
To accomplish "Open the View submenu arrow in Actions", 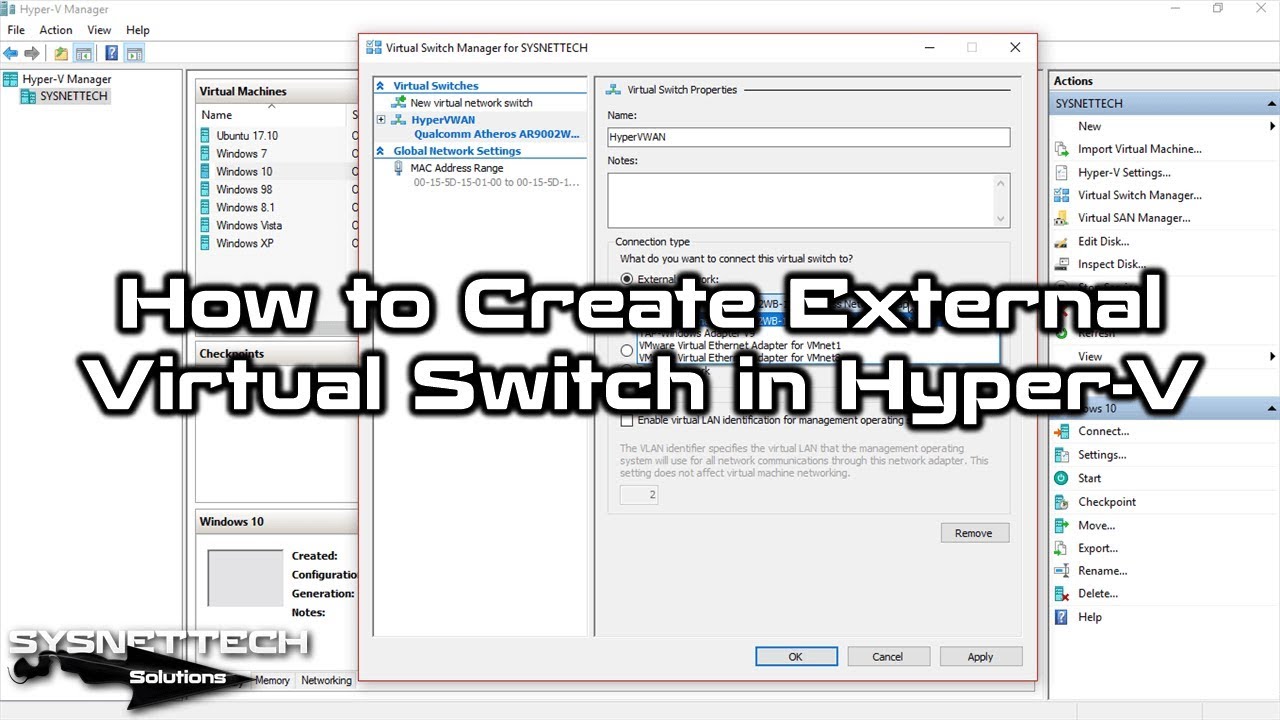I will coord(1272,356).
